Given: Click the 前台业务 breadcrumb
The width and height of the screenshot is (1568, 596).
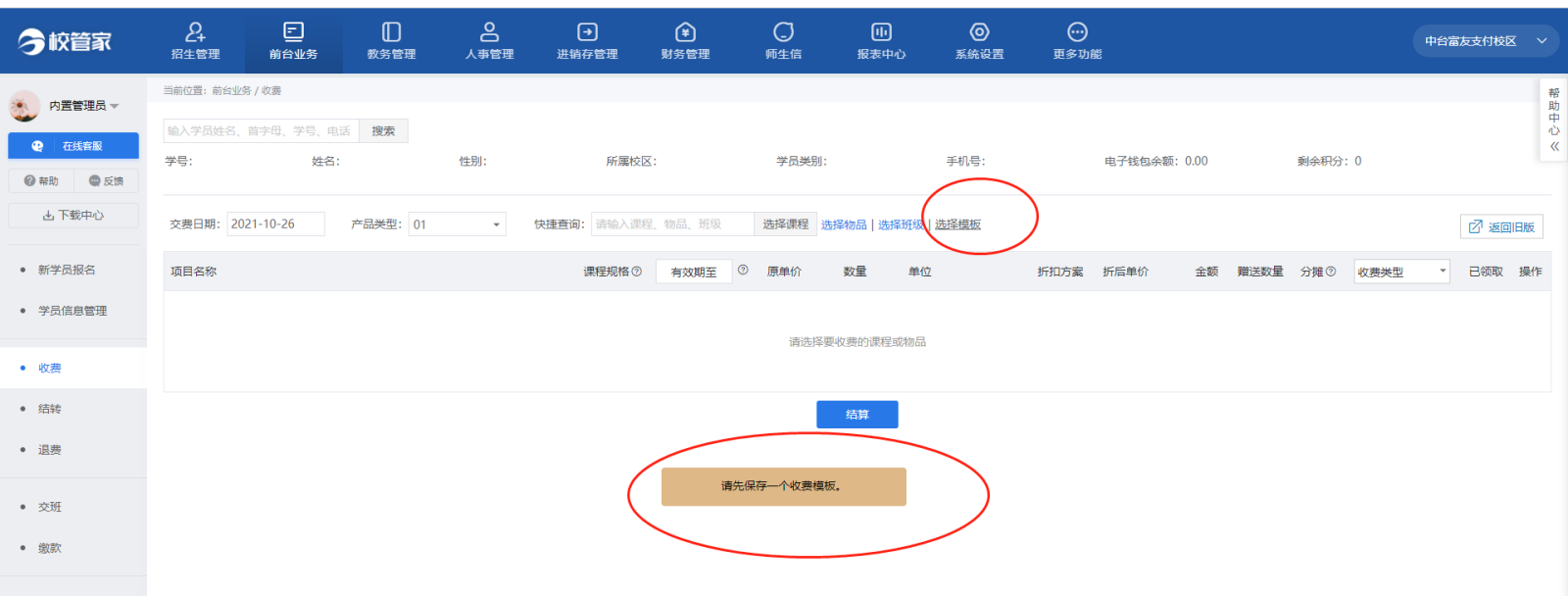Looking at the screenshot, I should (231, 90).
